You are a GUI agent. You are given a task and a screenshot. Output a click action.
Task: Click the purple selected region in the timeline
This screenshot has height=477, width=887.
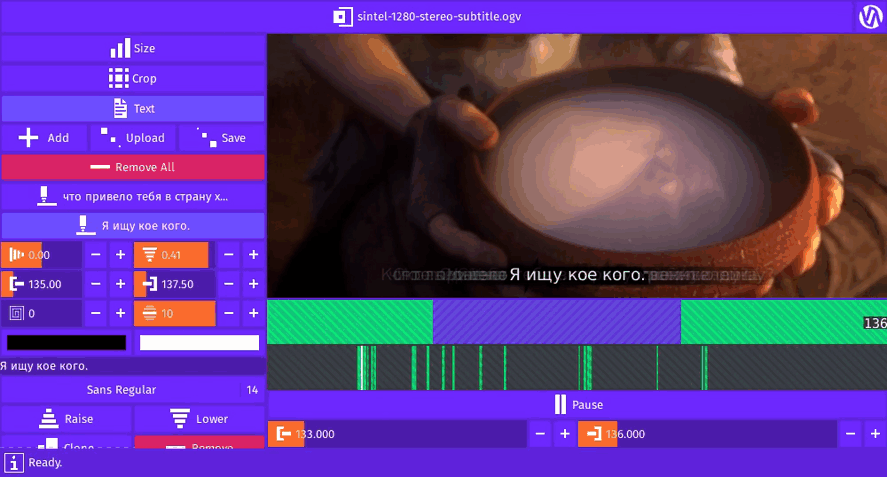point(557,322)
